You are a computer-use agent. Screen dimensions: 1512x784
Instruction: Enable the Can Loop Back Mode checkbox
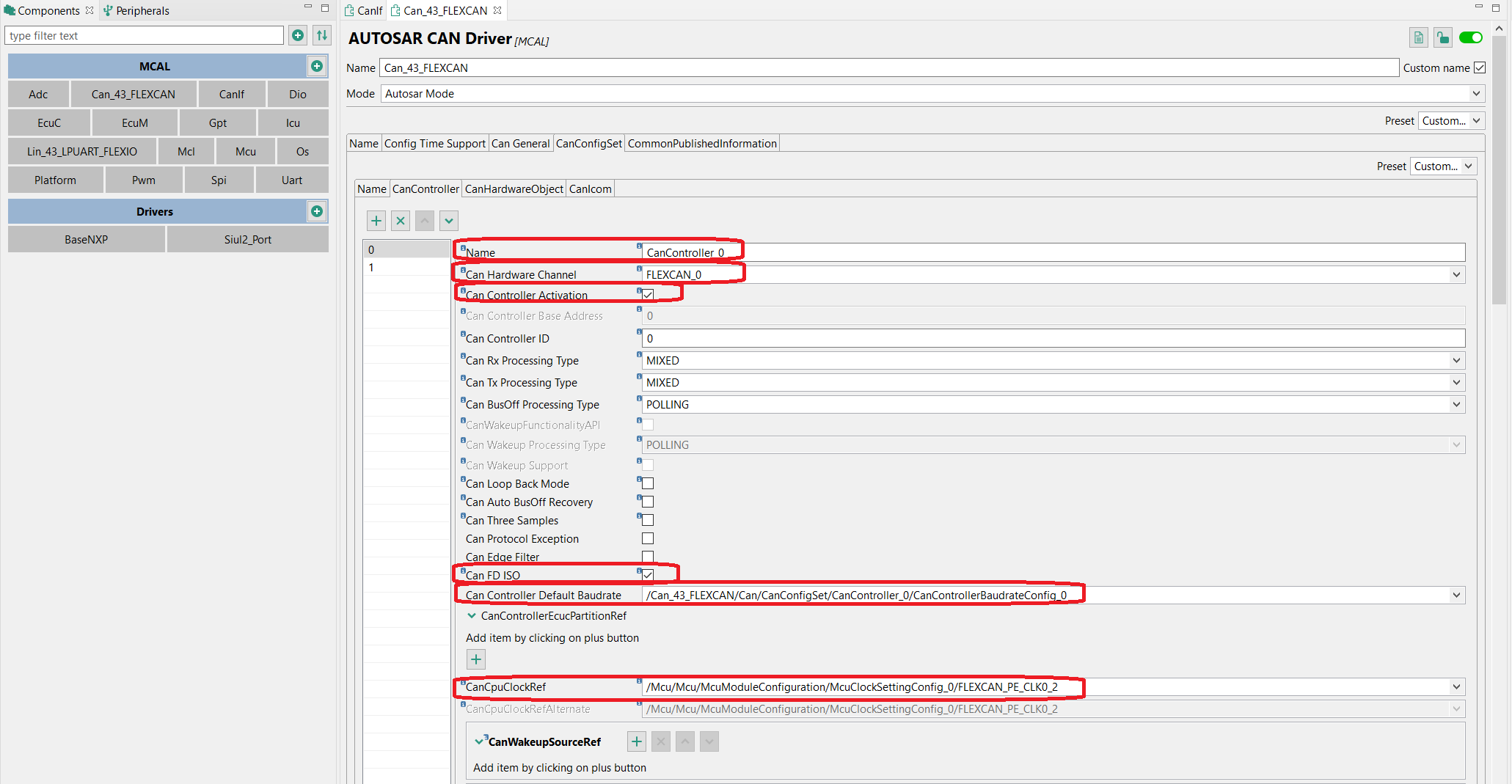[646, 483]
